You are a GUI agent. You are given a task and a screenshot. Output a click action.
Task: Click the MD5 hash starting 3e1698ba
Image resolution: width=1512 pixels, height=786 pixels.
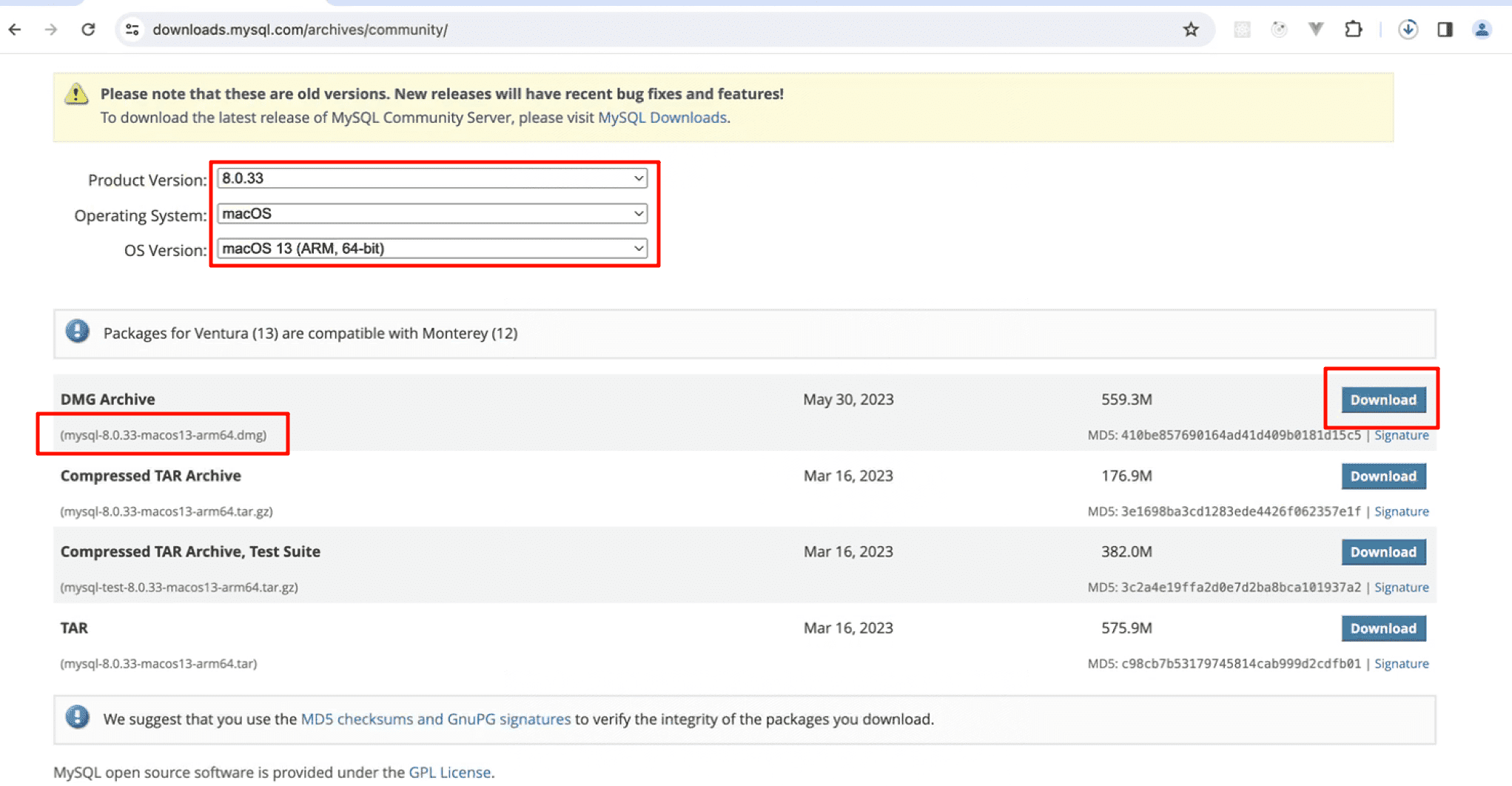tap(1241, 511)
